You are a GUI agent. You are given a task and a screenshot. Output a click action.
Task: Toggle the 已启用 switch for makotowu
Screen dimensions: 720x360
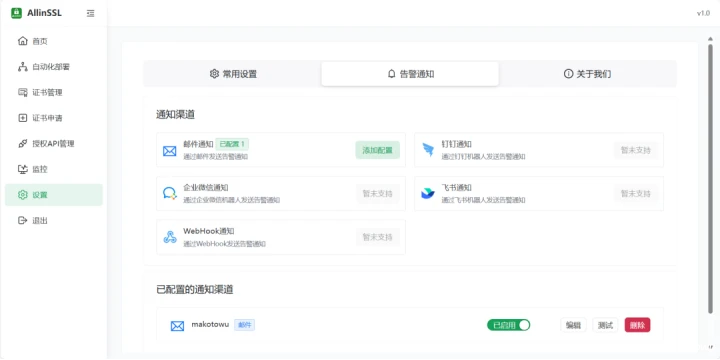click(508, 325)
